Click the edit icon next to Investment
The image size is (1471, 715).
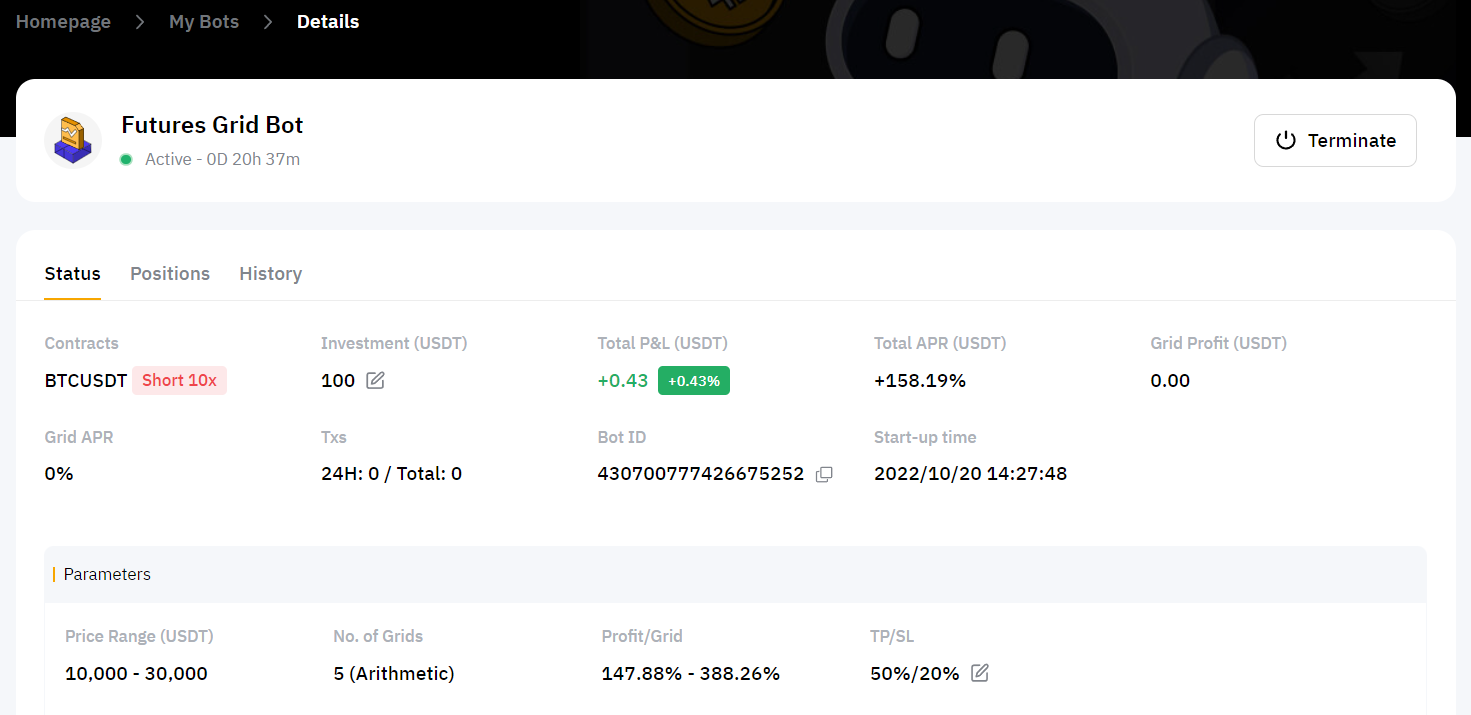coord(375,381)
